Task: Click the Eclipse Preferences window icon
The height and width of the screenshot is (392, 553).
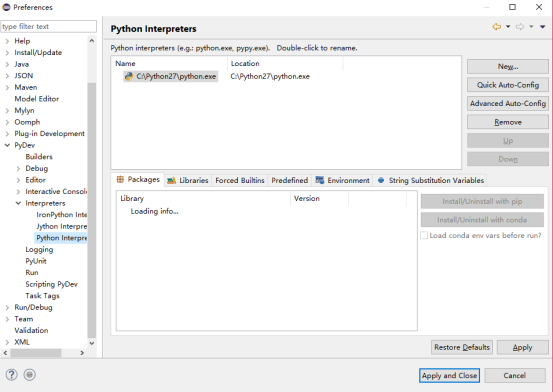Action: 6,7
